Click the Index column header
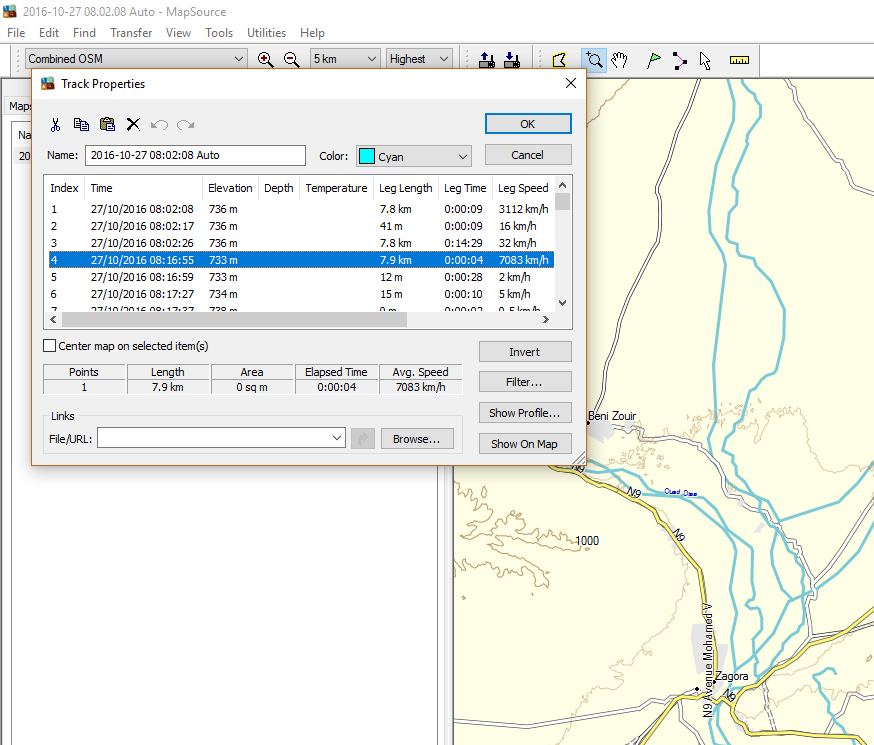This screenshot has height=745, width=874. pyautogui.click(x=65, y=188)
